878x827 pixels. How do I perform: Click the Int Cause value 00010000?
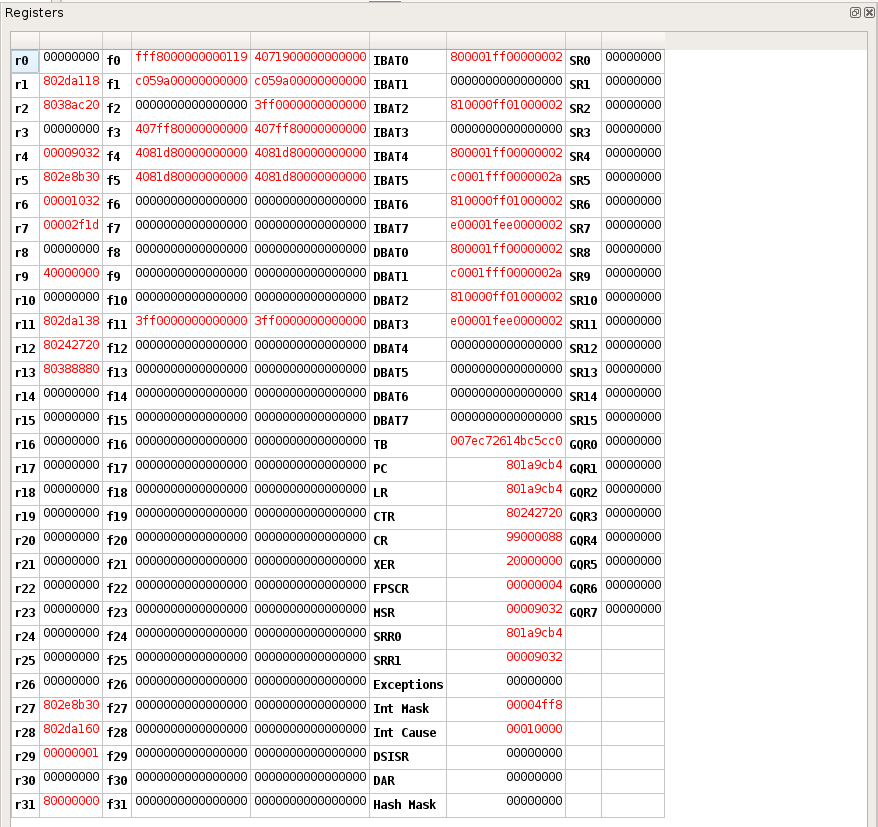tap(534, 729)
